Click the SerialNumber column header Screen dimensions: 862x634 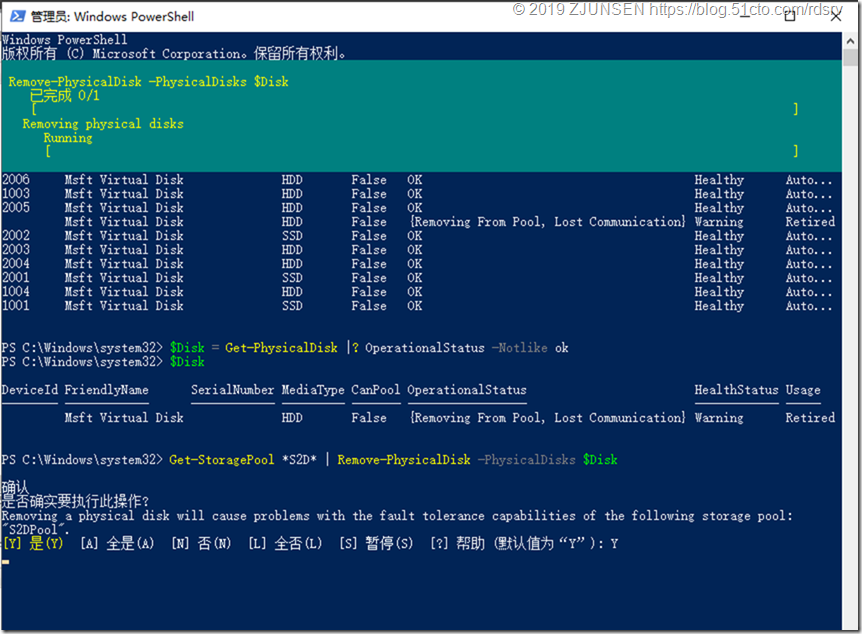coord(233,390)
